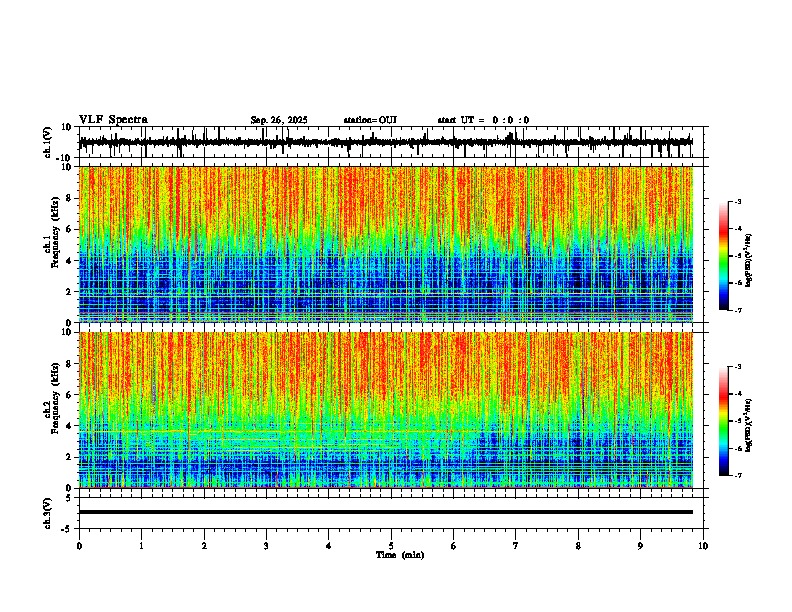The image size is (792, 612).
Task: Click the "station=OUI" label
Action: click(x=370, y=120)
